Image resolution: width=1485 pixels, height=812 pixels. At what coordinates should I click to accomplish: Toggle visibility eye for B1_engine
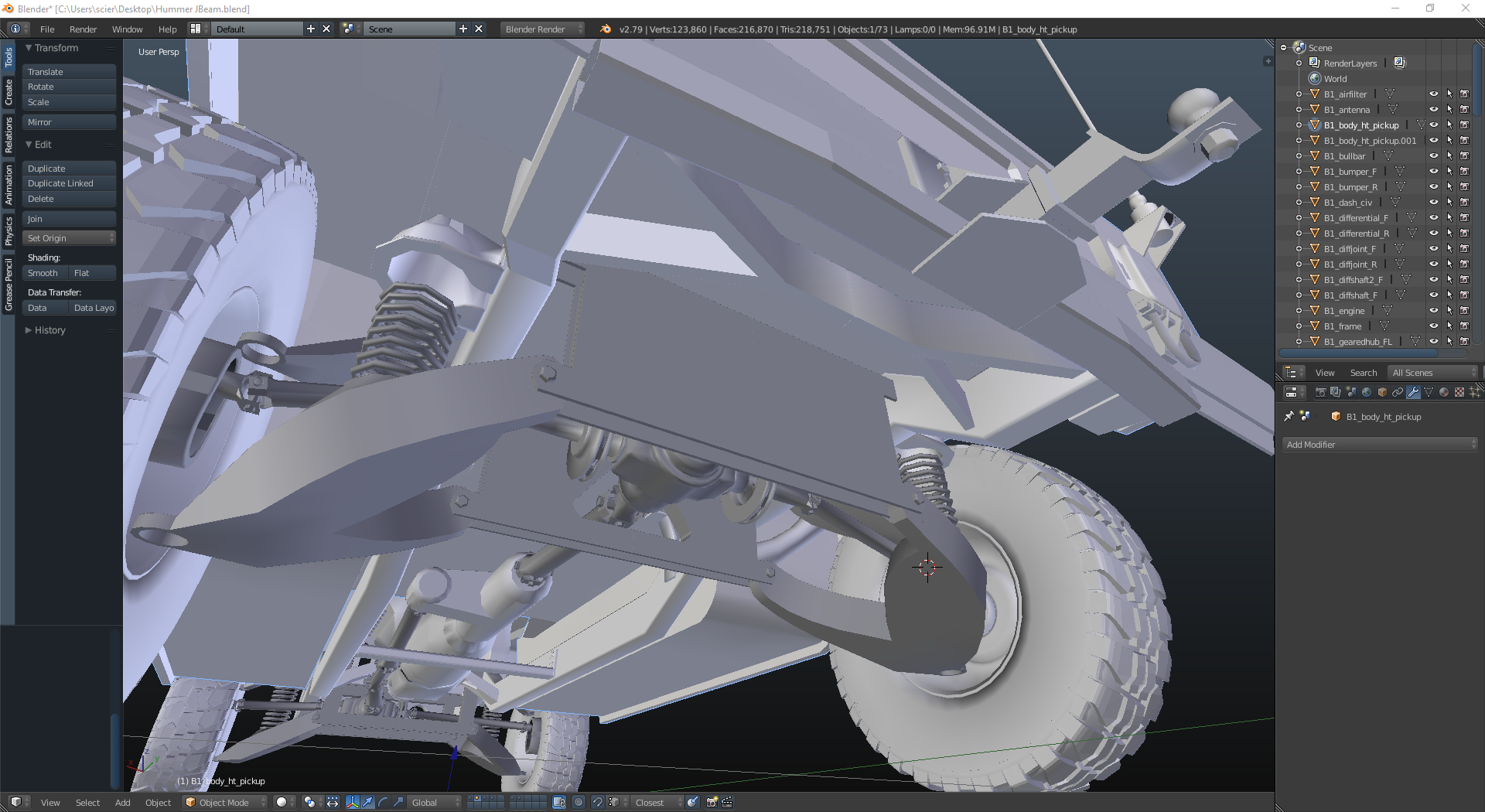pyautogui.click(x=1433, y=311)
